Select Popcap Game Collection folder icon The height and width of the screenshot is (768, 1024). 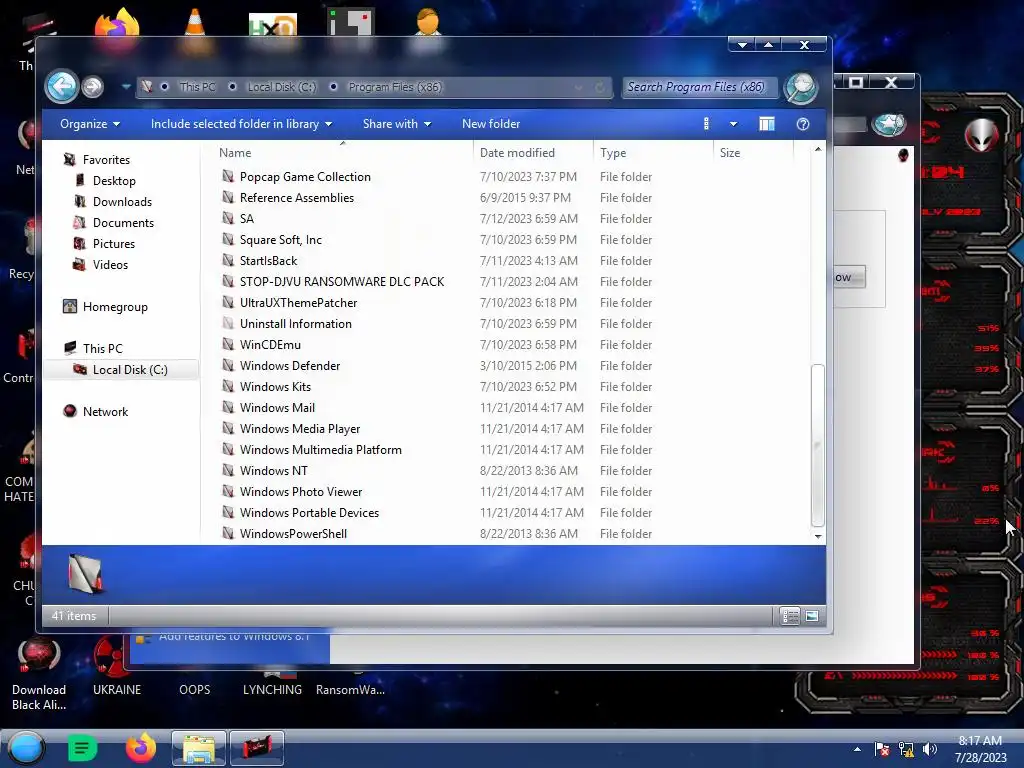(x=228, y=176)
